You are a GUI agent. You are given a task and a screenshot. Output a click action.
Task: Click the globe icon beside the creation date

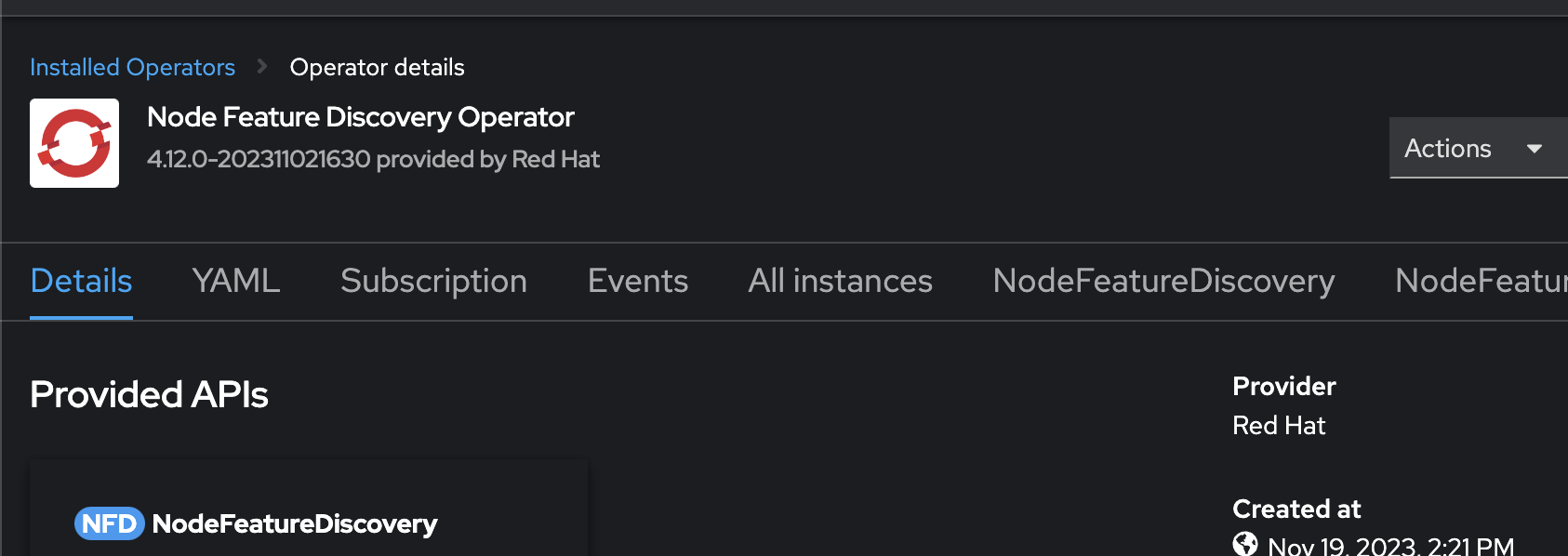tap(1244, 544)
